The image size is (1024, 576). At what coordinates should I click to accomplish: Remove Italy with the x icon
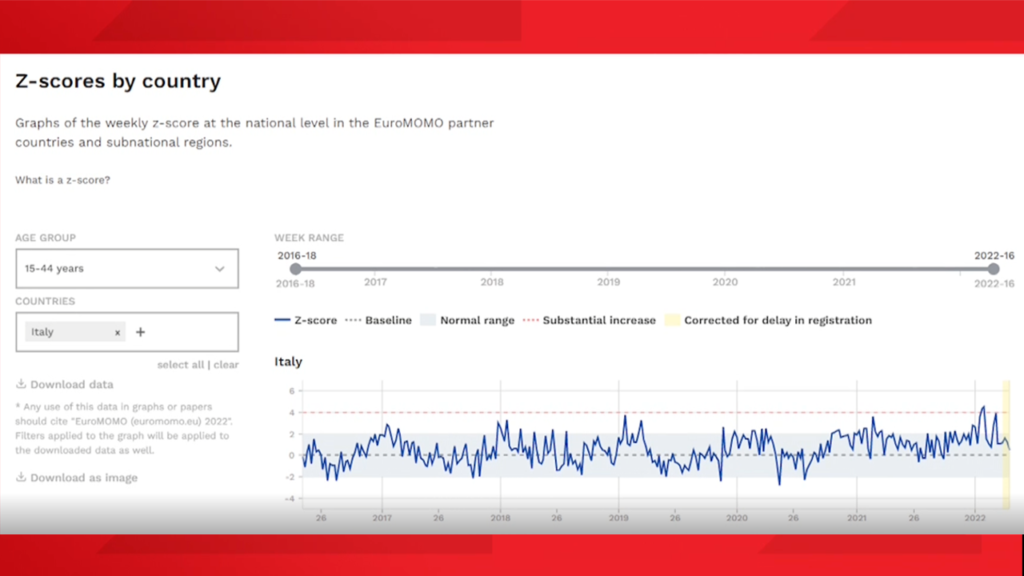[117, 333]
